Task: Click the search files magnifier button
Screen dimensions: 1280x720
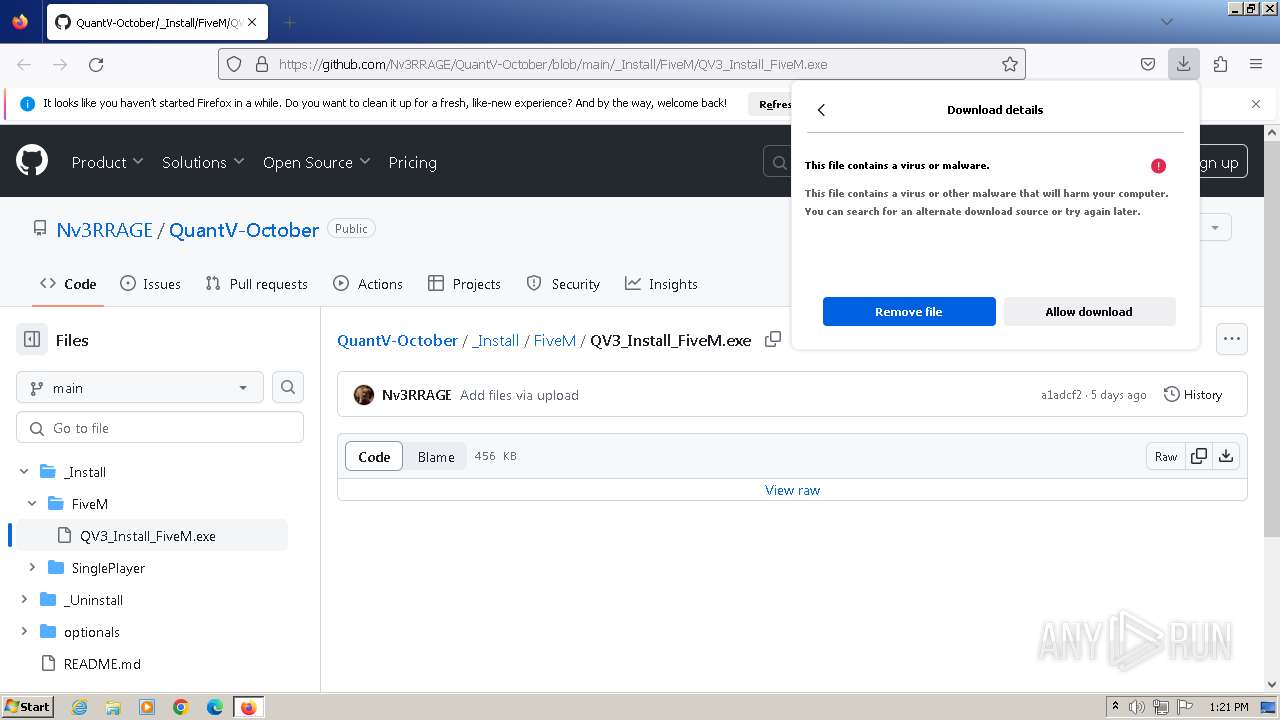Action: [x=288, y=388]
